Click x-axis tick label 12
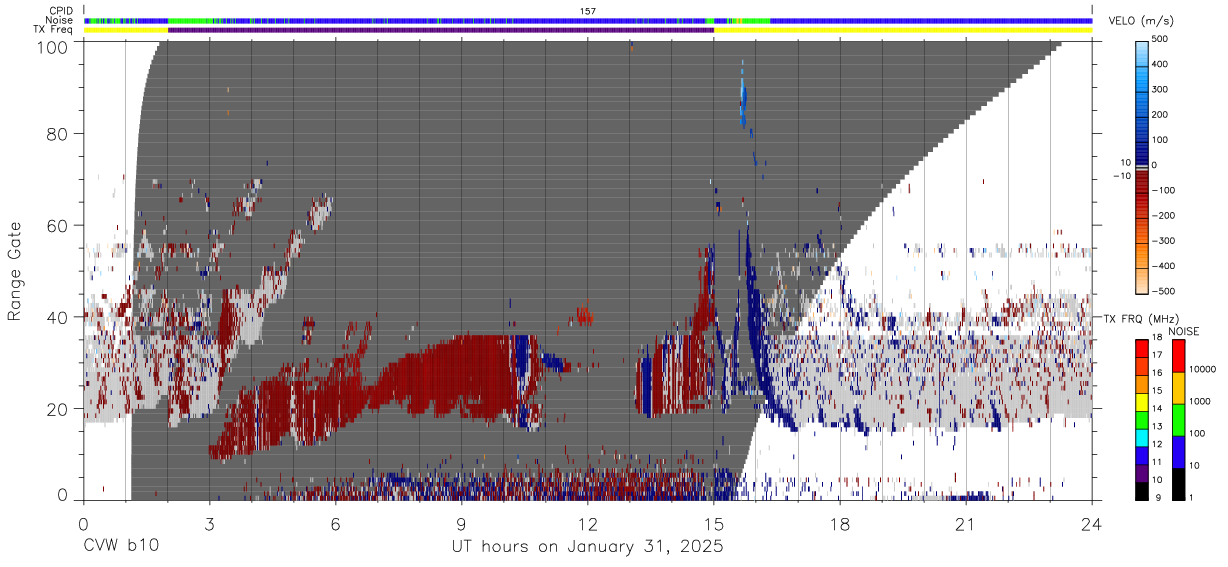Image resolution: width=1228 pixels, height=567 pixels. pos(587,523)
